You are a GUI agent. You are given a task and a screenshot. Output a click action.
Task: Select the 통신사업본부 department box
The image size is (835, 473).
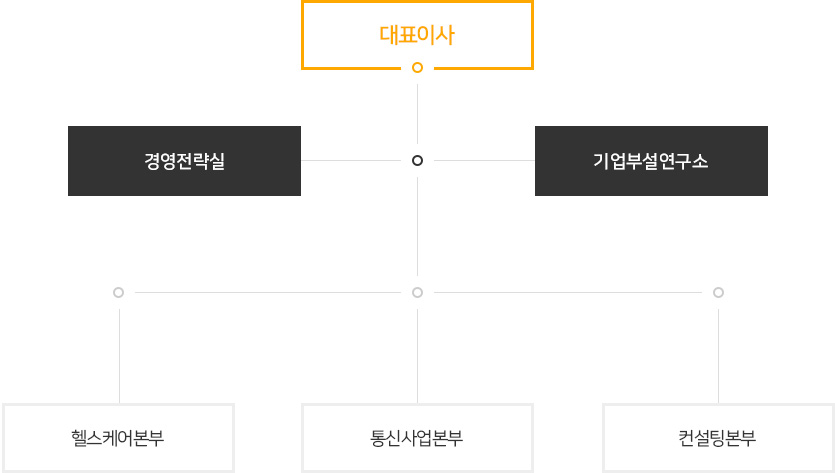[417, 438]
